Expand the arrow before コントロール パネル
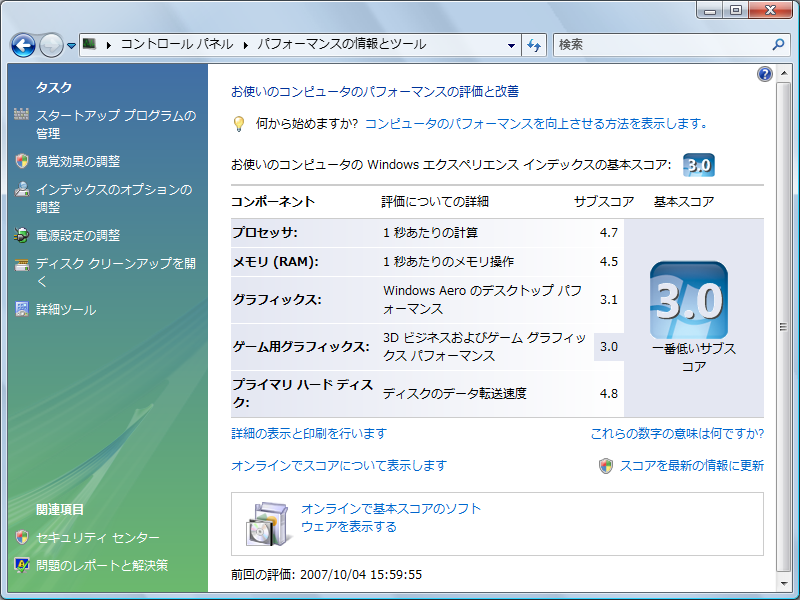 109,45
